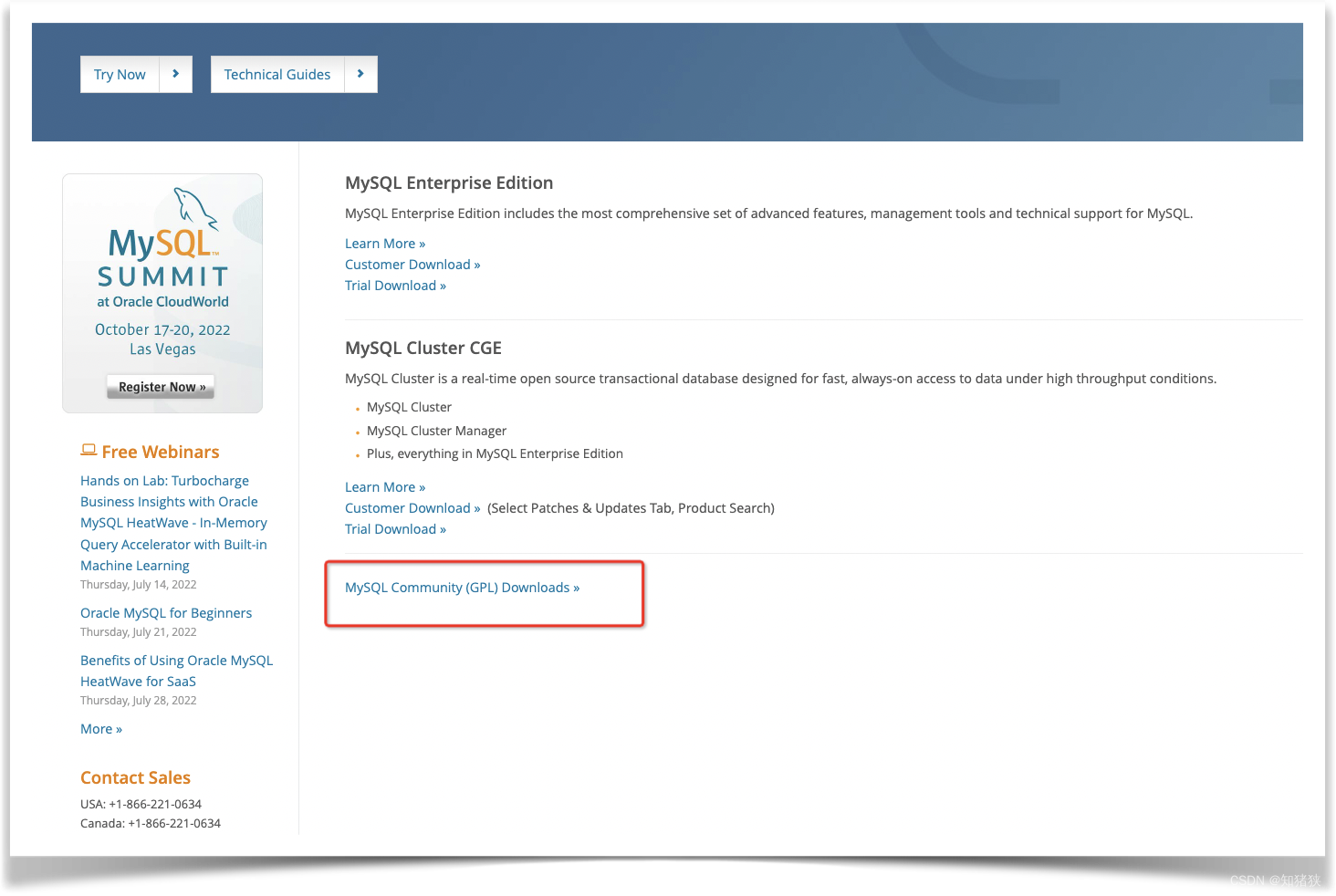
Task: Click the Free Webinars heading
Action: pos(161,452)
